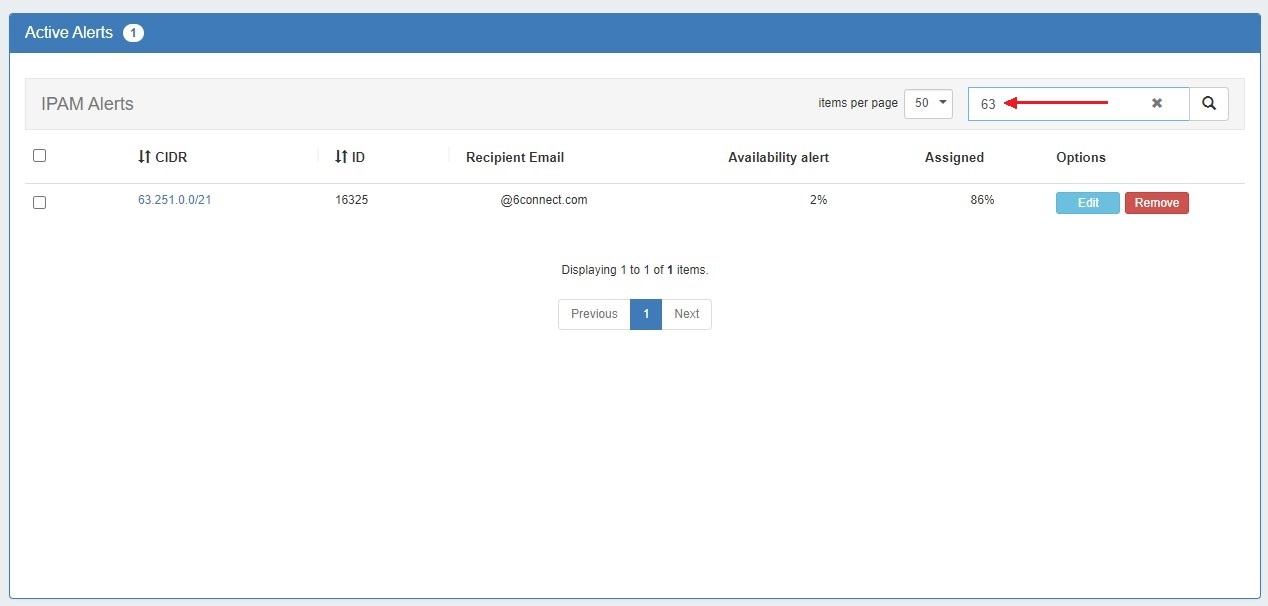Go to the Previous page
The width and height of the screenshot is (1268, 606).
(594, 314)
